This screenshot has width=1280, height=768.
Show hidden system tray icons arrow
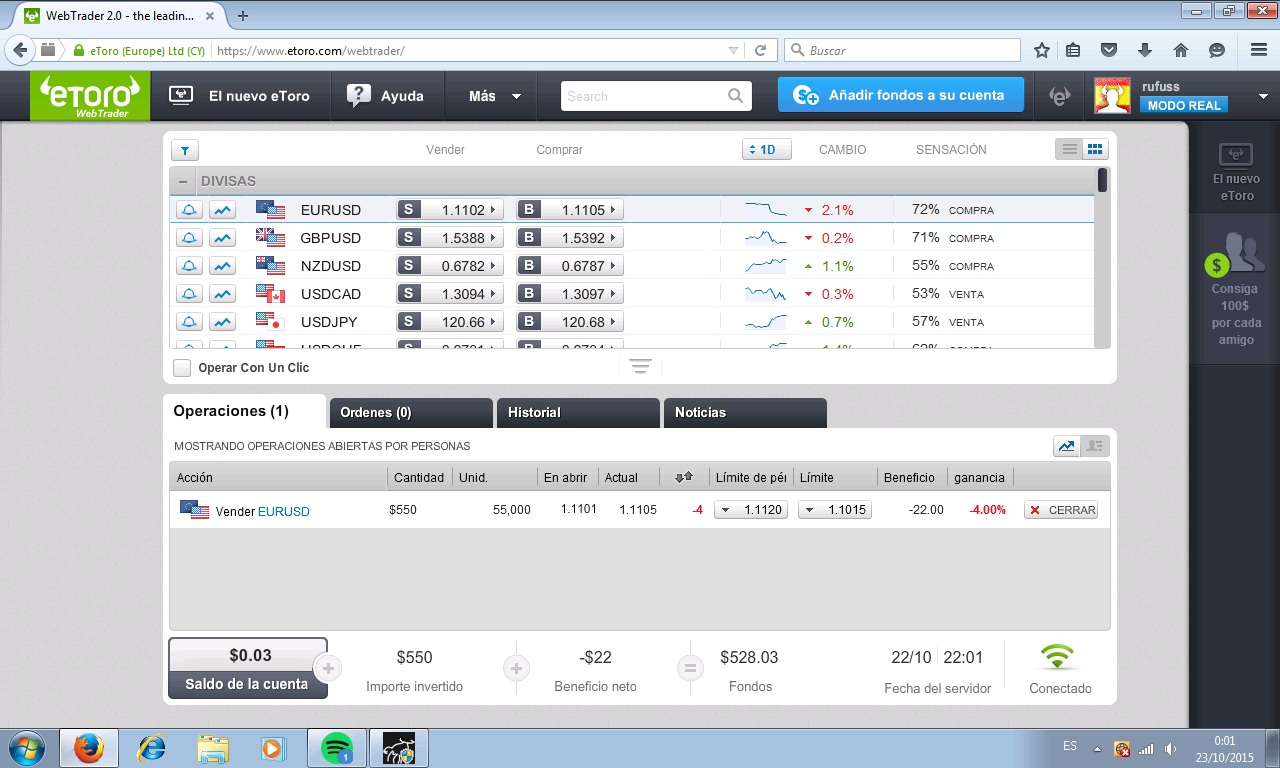1098,748
